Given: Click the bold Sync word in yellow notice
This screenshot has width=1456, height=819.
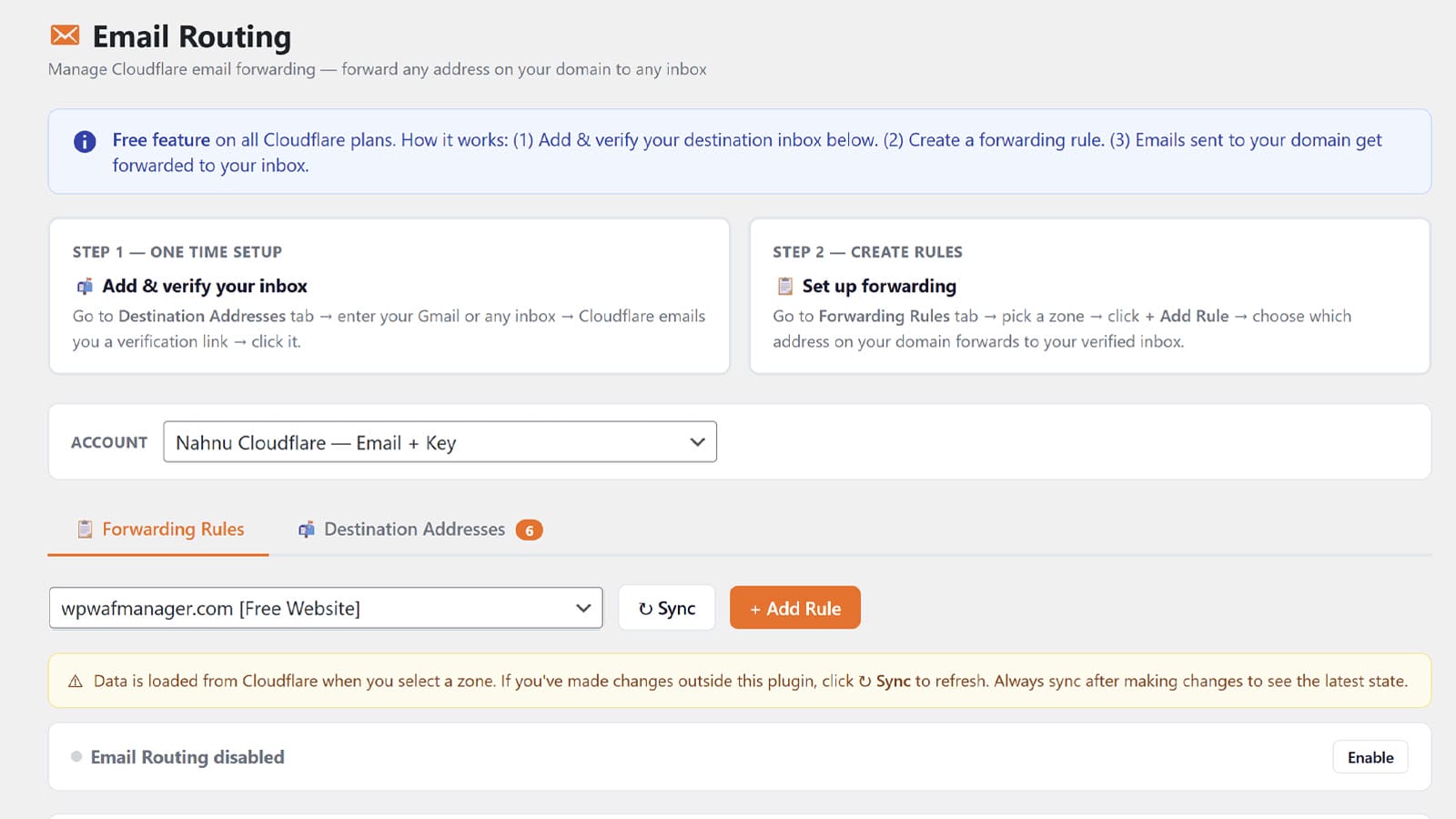Looking at the screenshot, I should pyautogui.click(x=893, y=681).
